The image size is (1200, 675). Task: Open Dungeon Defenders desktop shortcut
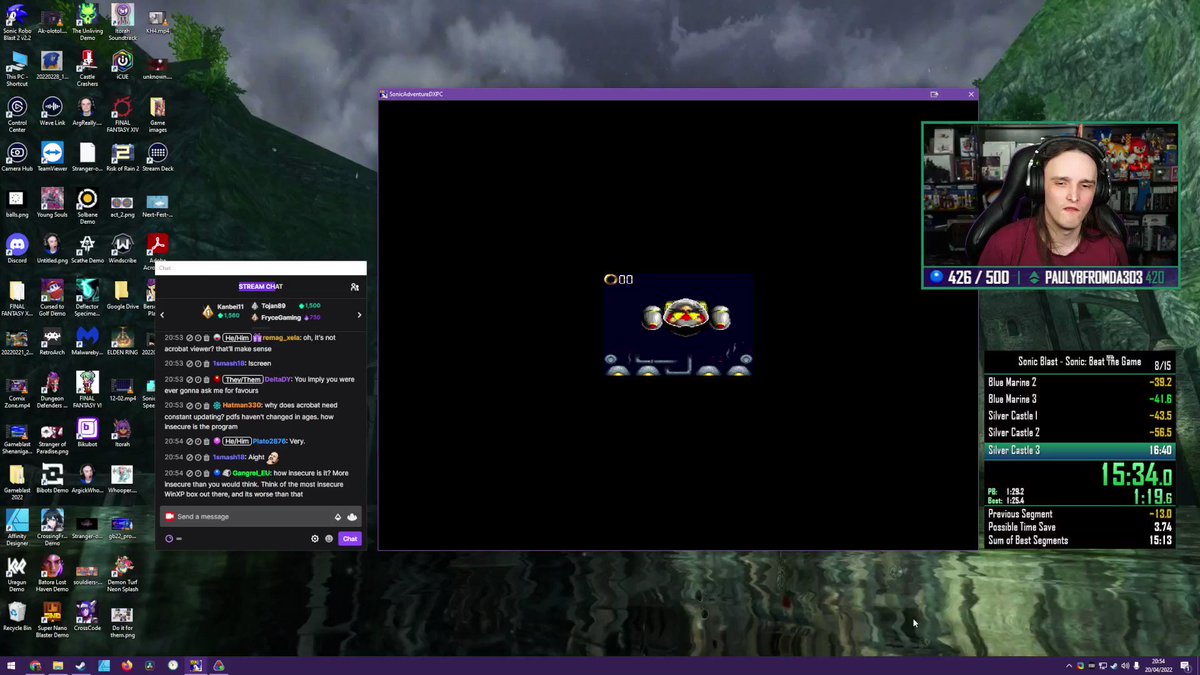[x=52, y=389]
